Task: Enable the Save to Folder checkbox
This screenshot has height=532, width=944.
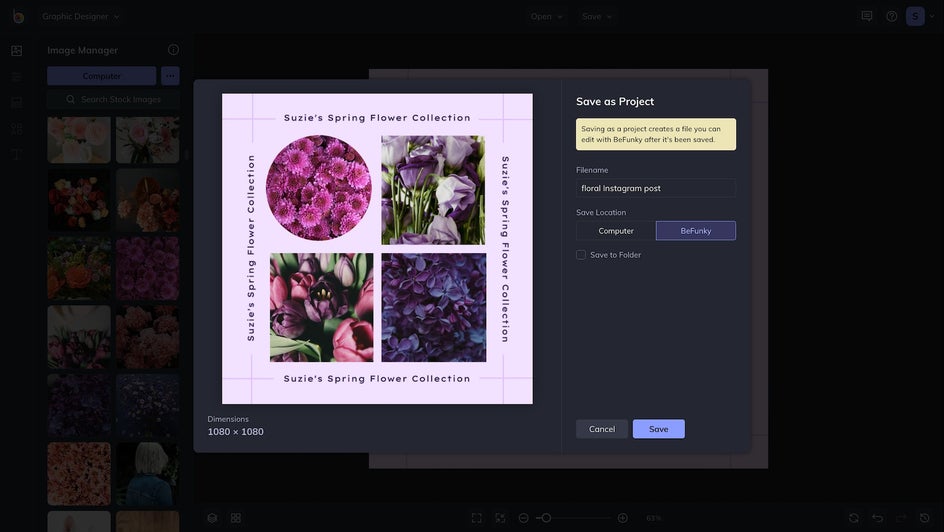Action: point(581,255)
